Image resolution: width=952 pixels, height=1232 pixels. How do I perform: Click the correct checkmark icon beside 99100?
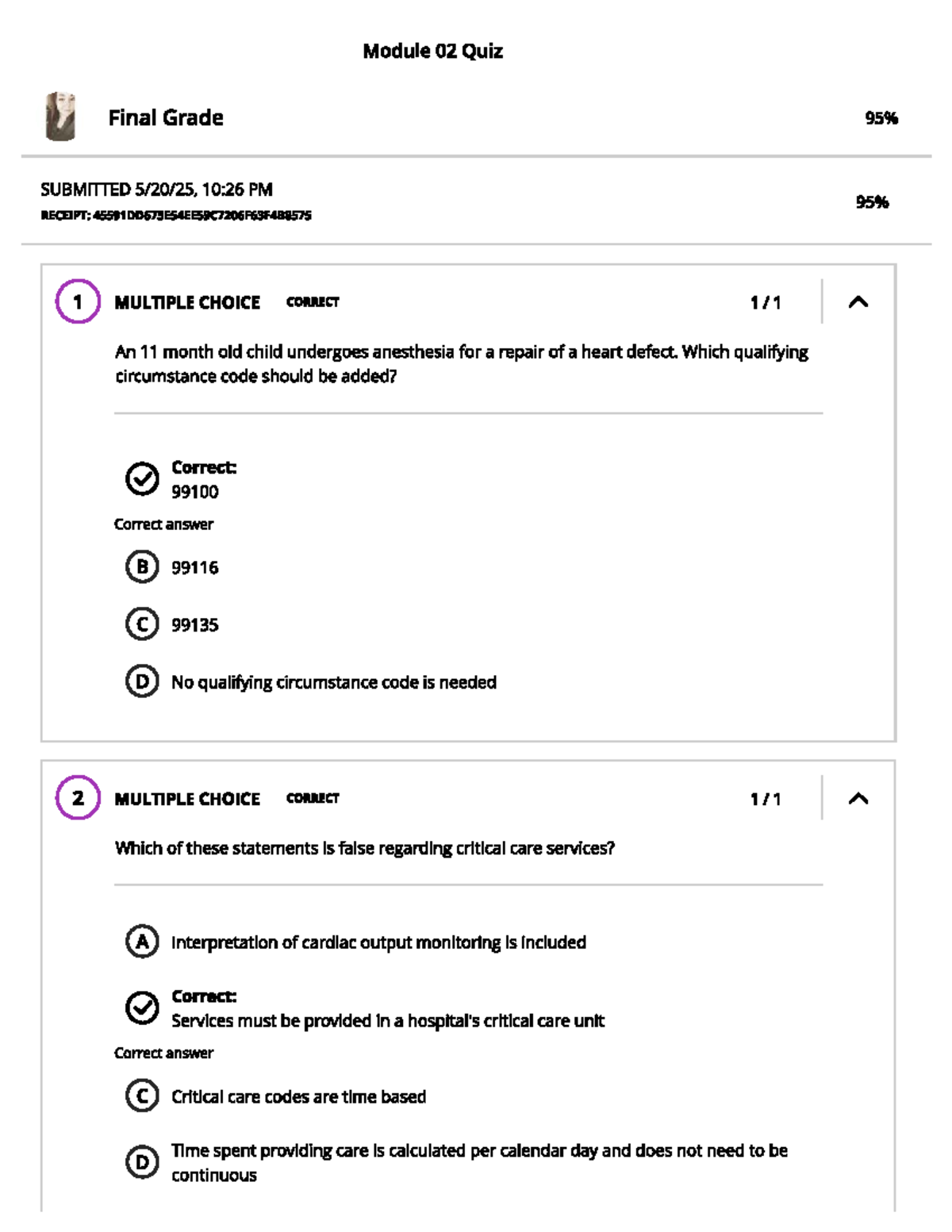click(142, 478)
